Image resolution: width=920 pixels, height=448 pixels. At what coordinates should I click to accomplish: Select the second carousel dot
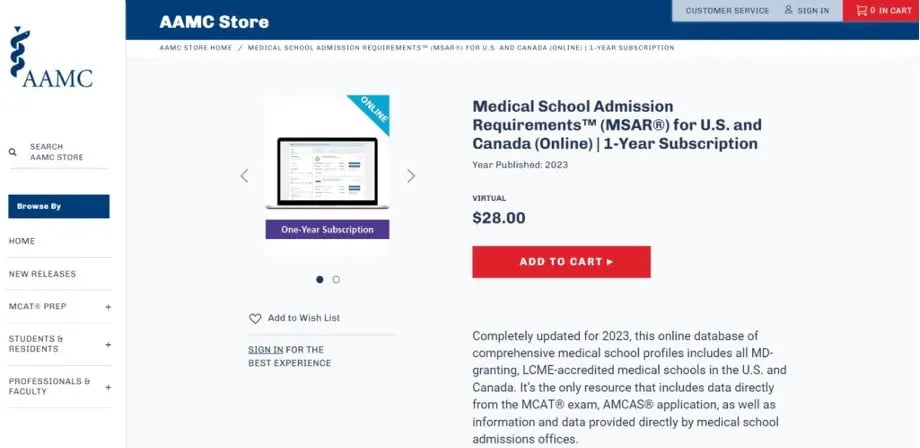coord(336,280)
